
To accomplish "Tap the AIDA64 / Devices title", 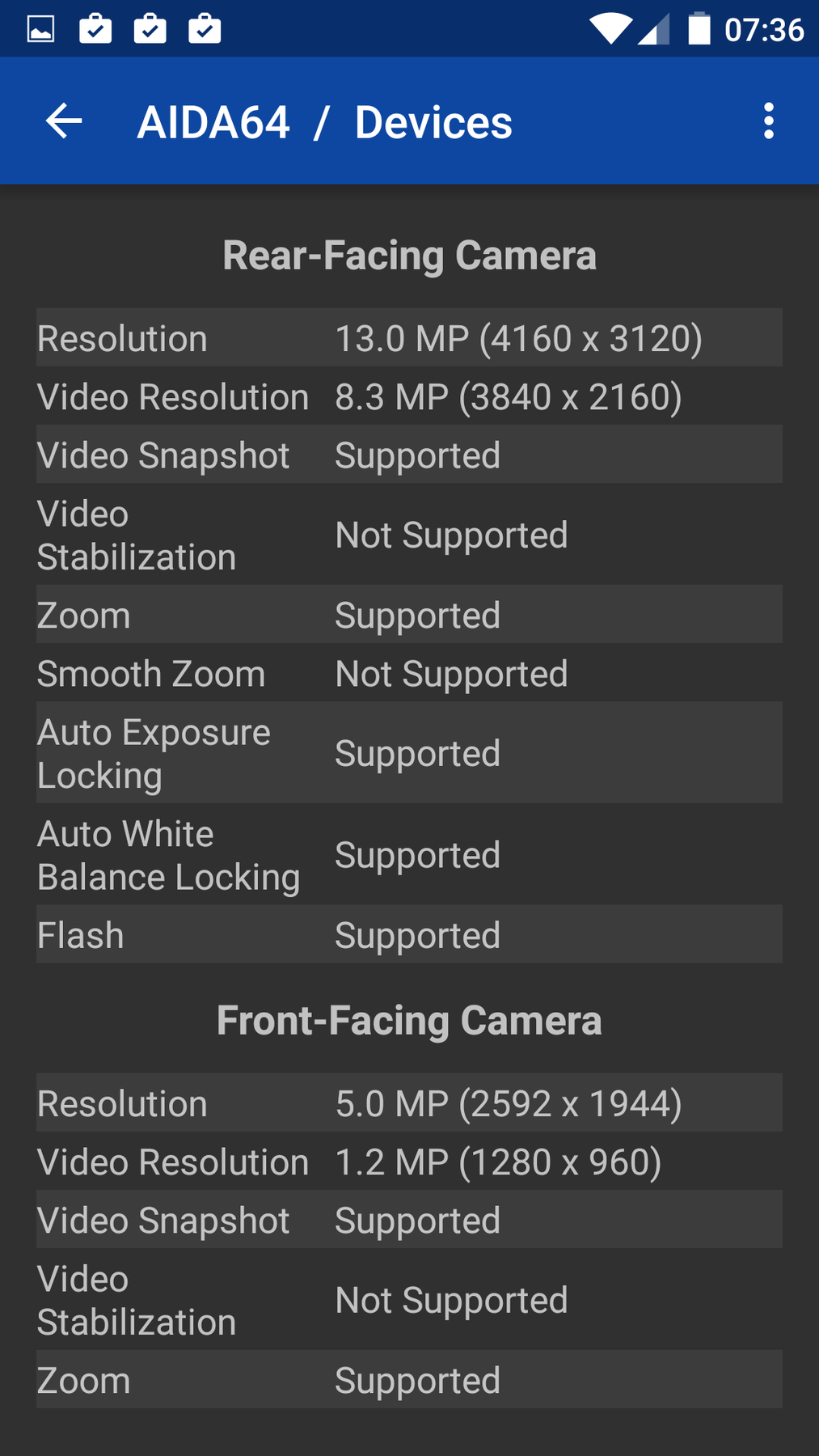I will 324,122.
